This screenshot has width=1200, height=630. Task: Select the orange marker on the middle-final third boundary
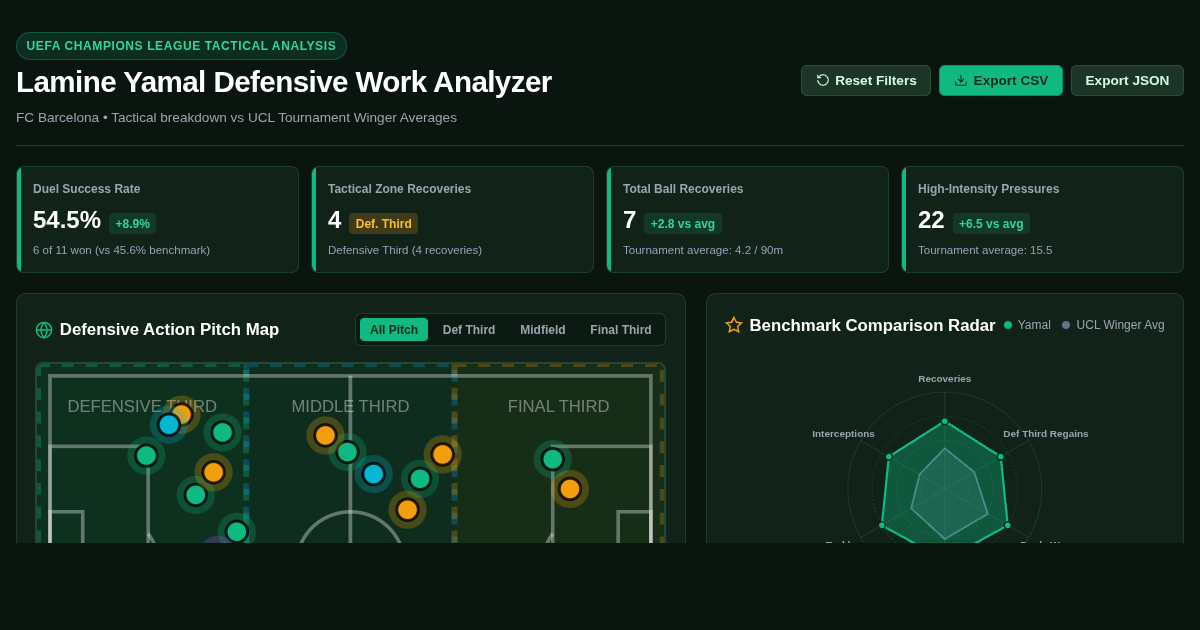point(443,454)
